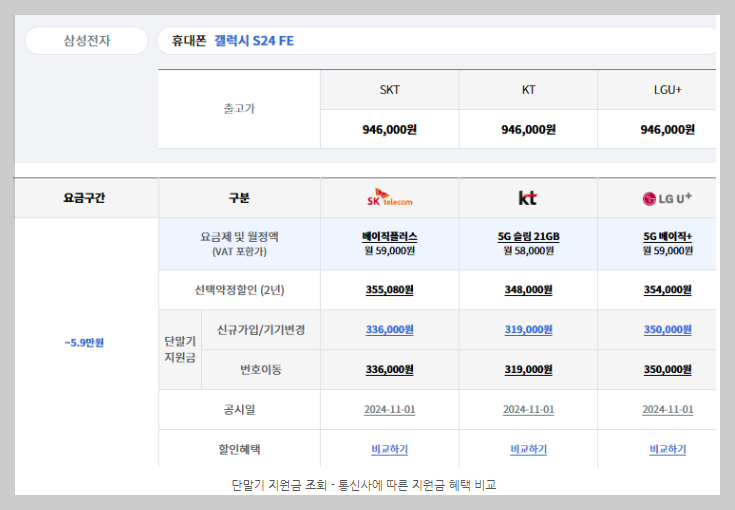Viewport: 735px width, 510px height.
Task: Click the KT column header text
Action: click(528, 90)
